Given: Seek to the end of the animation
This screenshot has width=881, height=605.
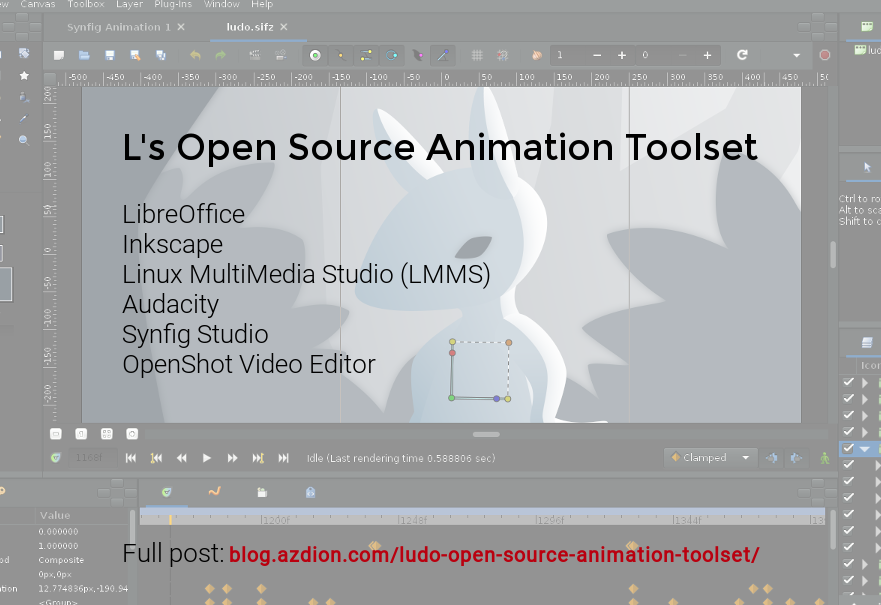Looking at the screenshot, I should [284, 458].
